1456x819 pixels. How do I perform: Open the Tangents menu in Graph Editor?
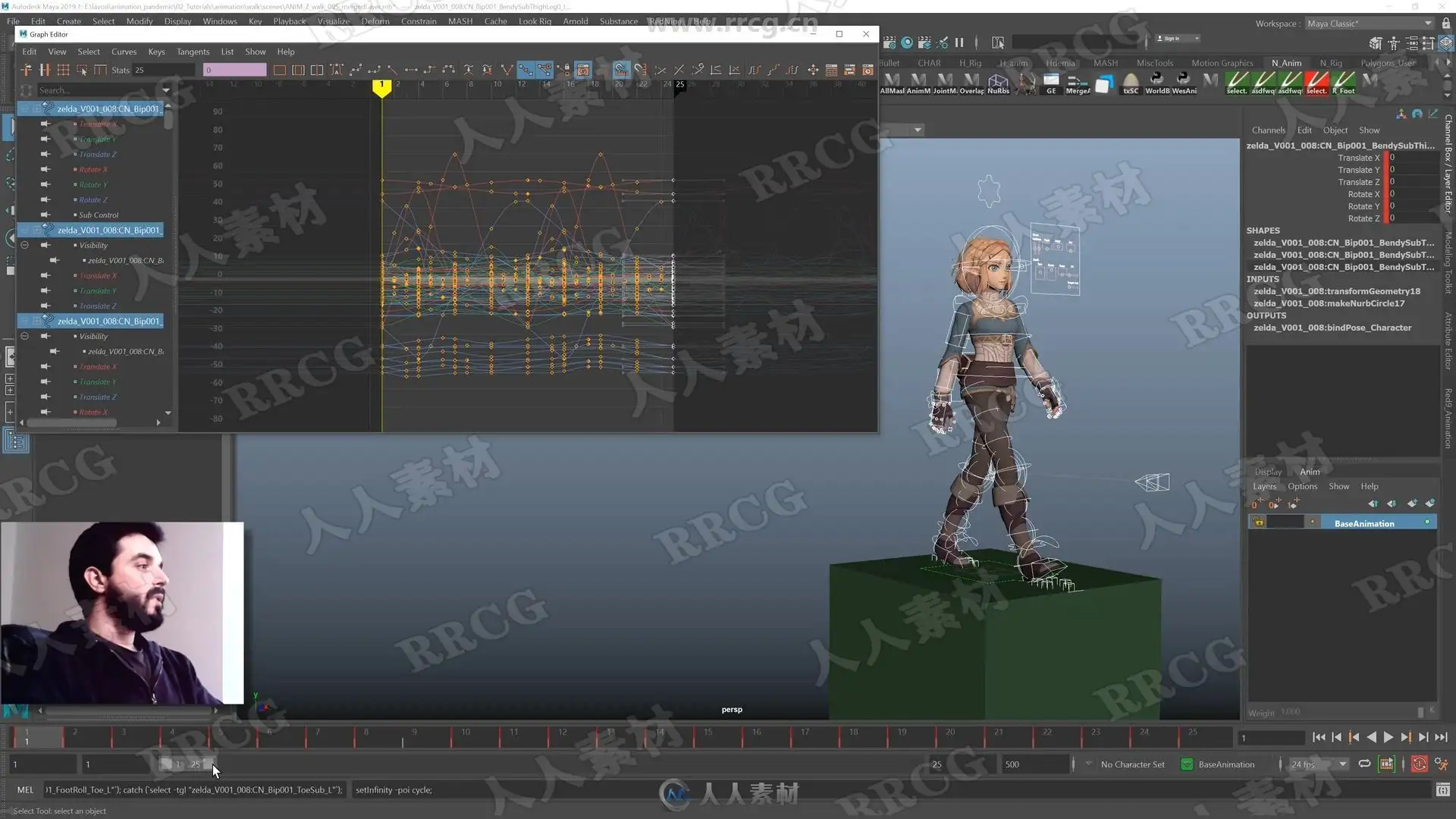pyautogui.click(x=193, y=52)
